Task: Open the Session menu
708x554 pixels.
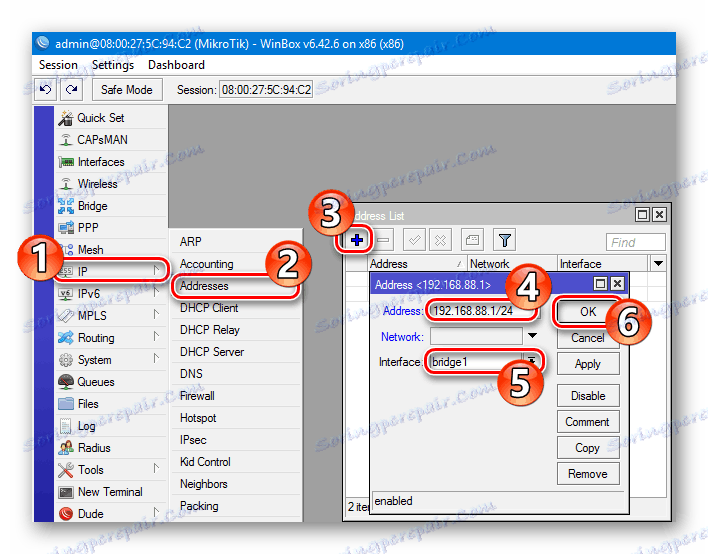Action: click(58, 65)
